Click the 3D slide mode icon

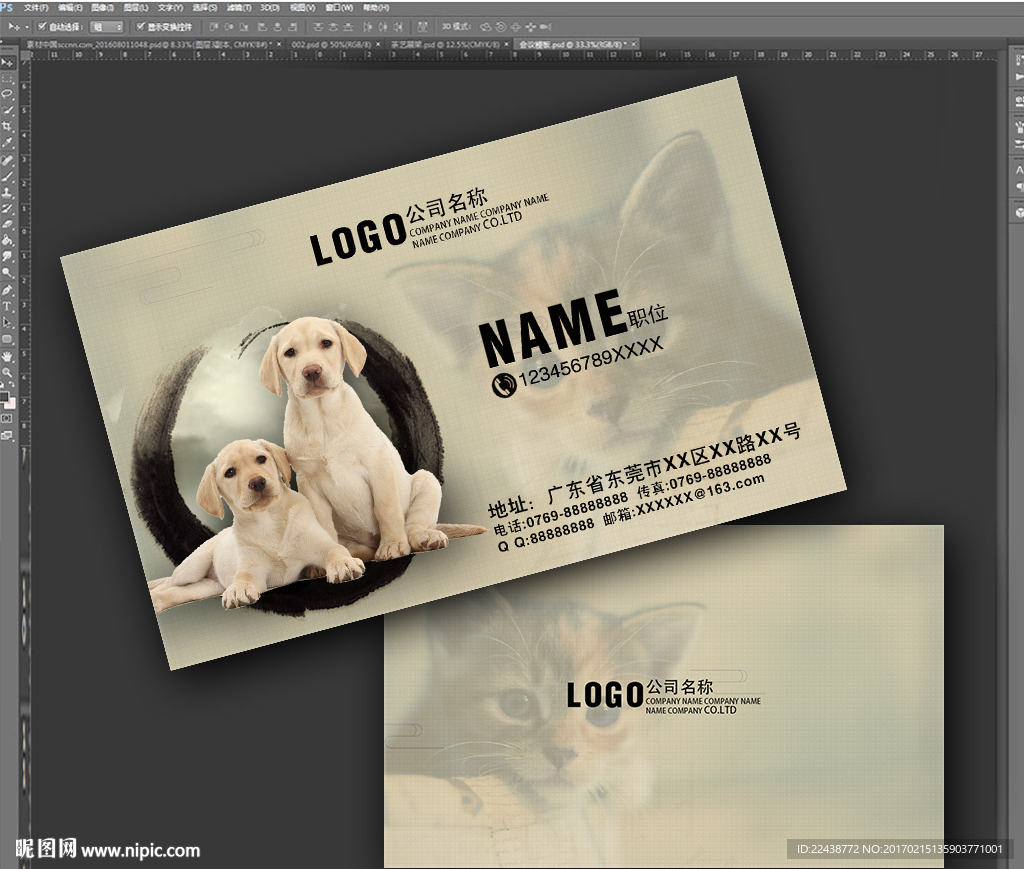[531, 26]
